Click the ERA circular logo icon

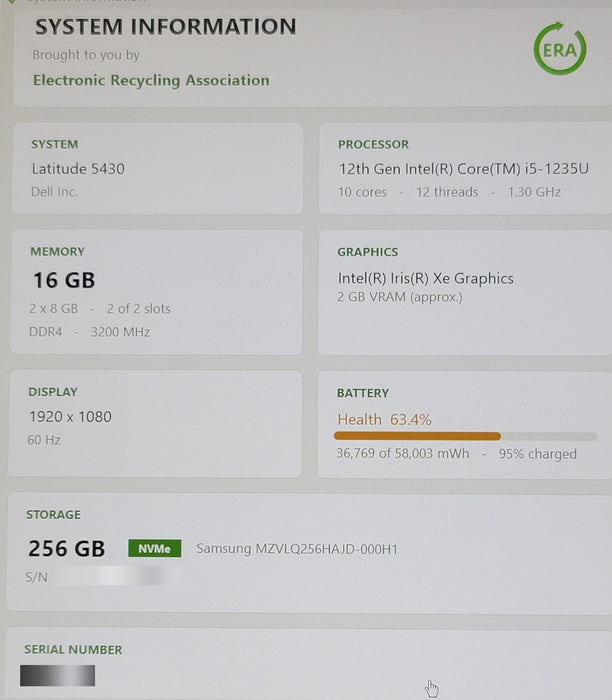tap(560, 49)
